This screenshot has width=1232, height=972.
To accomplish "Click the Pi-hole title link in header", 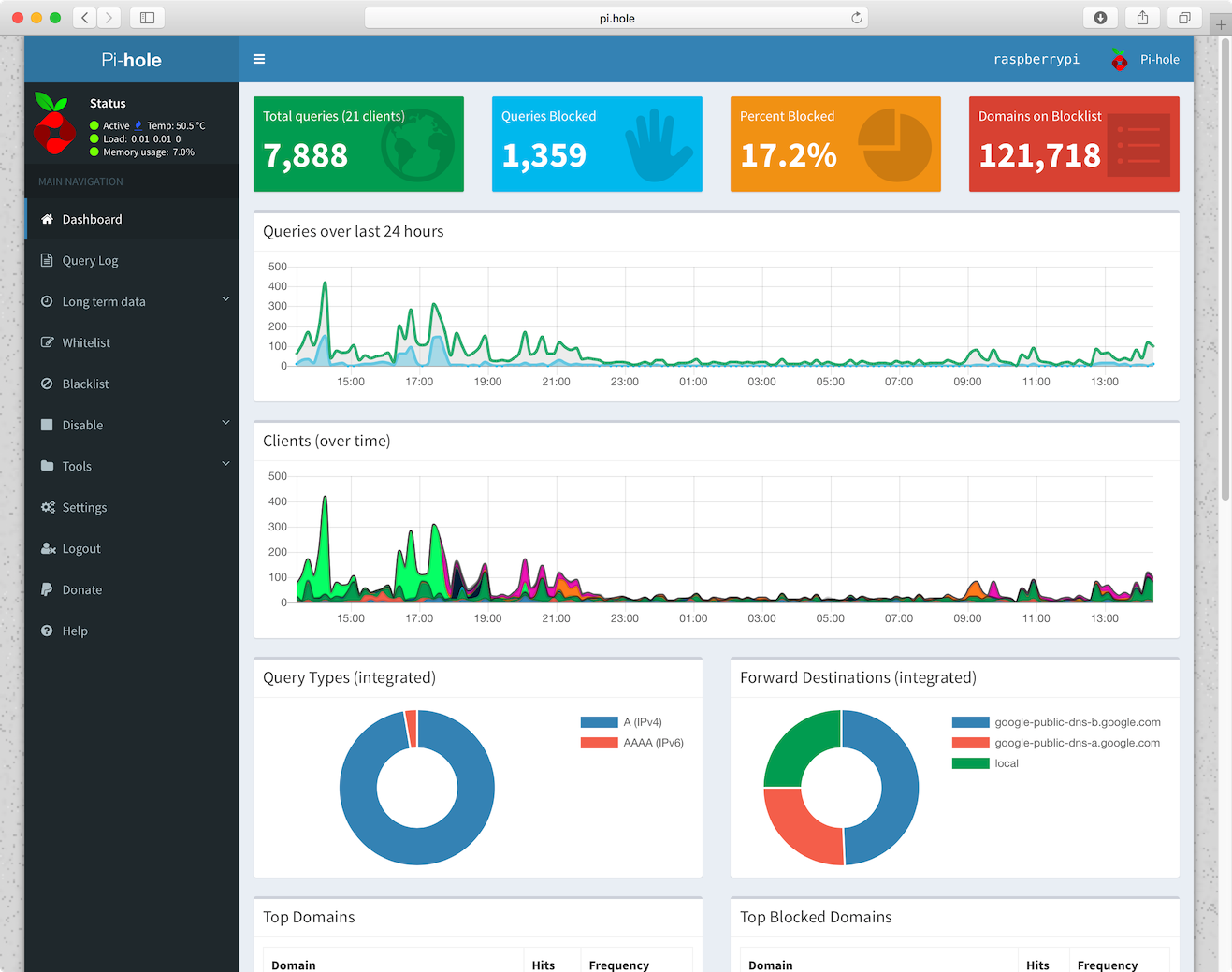I will coord(131,60).
